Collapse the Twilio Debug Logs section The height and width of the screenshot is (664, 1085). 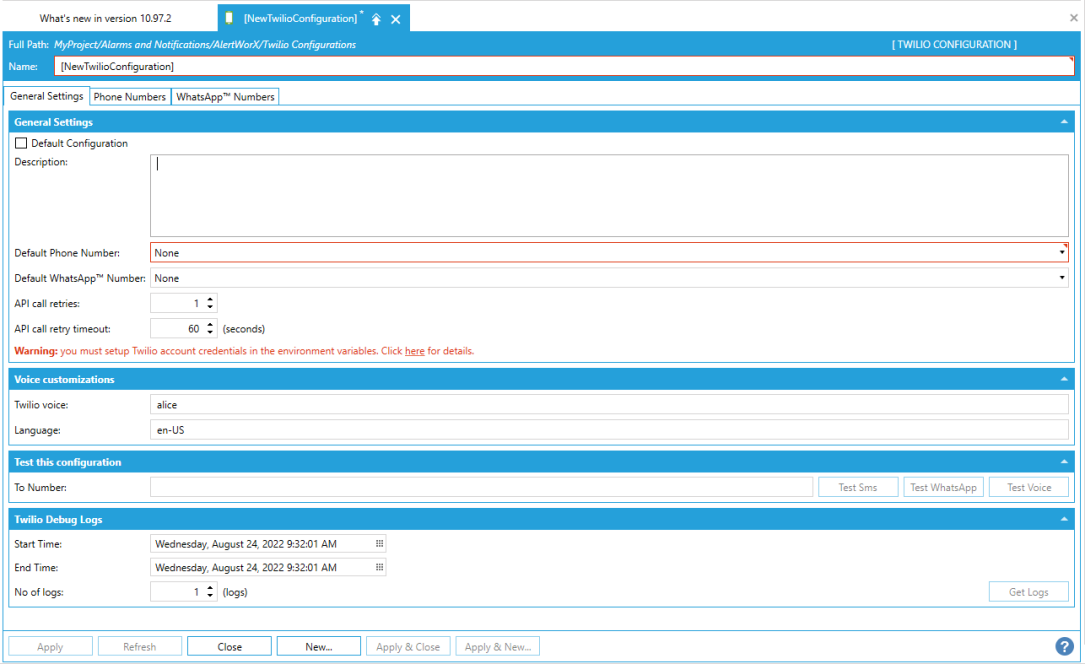click(x=1063, y=520)
